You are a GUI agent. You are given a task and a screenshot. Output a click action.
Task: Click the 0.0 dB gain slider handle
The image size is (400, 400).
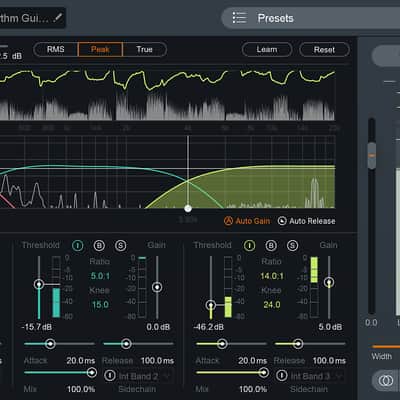(x=157, y=287)
